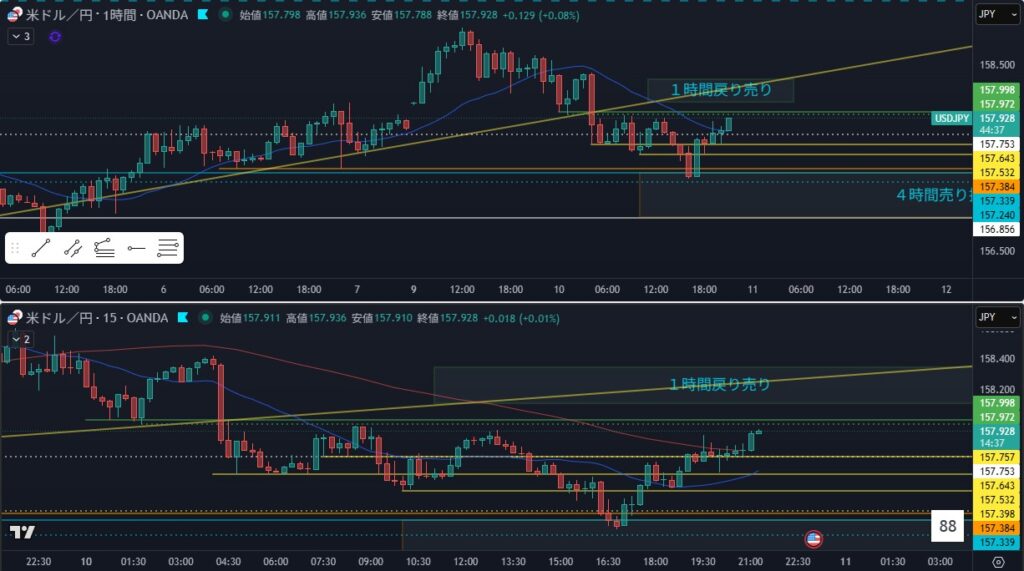
Task: Expand the 3 indicators legend on upper chart
Action: click(x=21, y=36)
